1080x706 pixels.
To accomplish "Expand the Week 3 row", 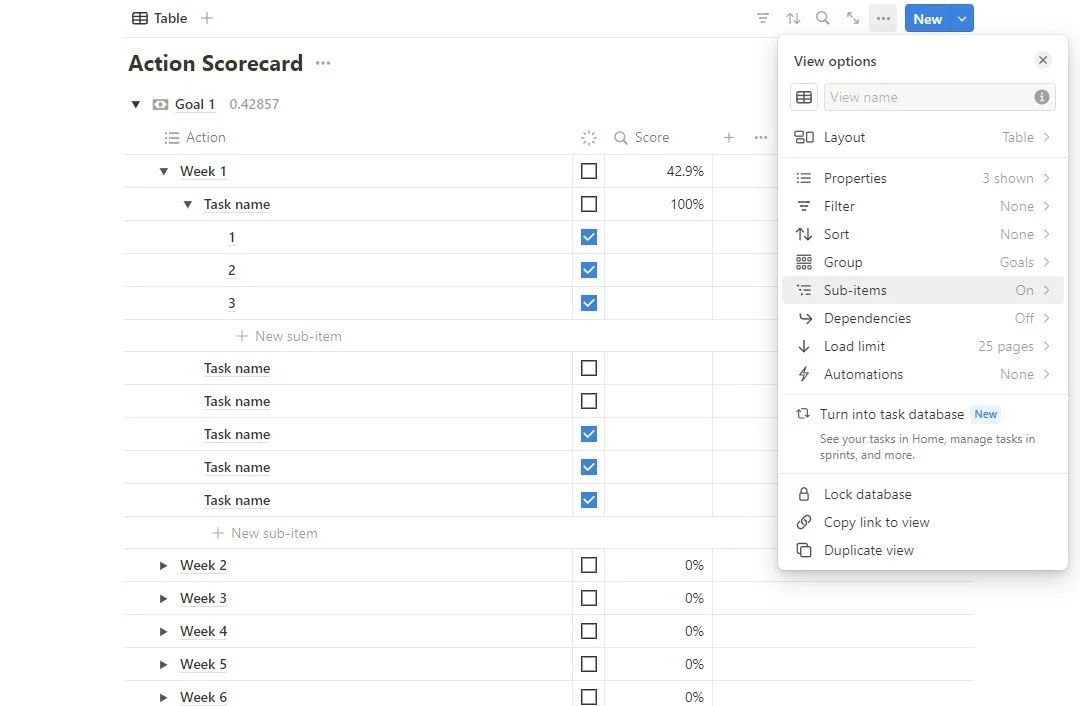I will (164, 597).
